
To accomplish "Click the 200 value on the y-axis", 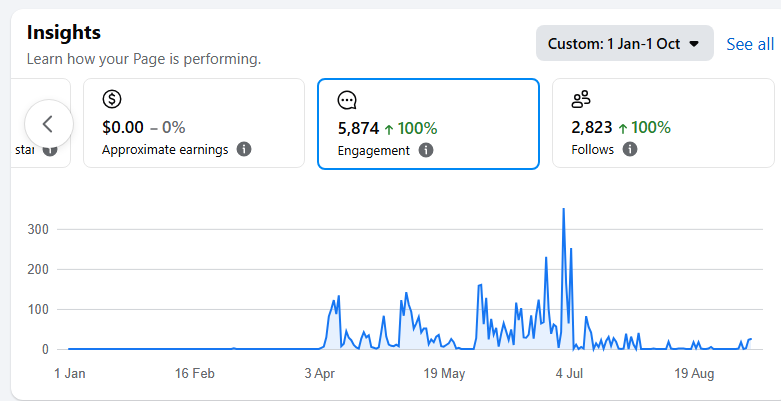I will coord(38,269).
